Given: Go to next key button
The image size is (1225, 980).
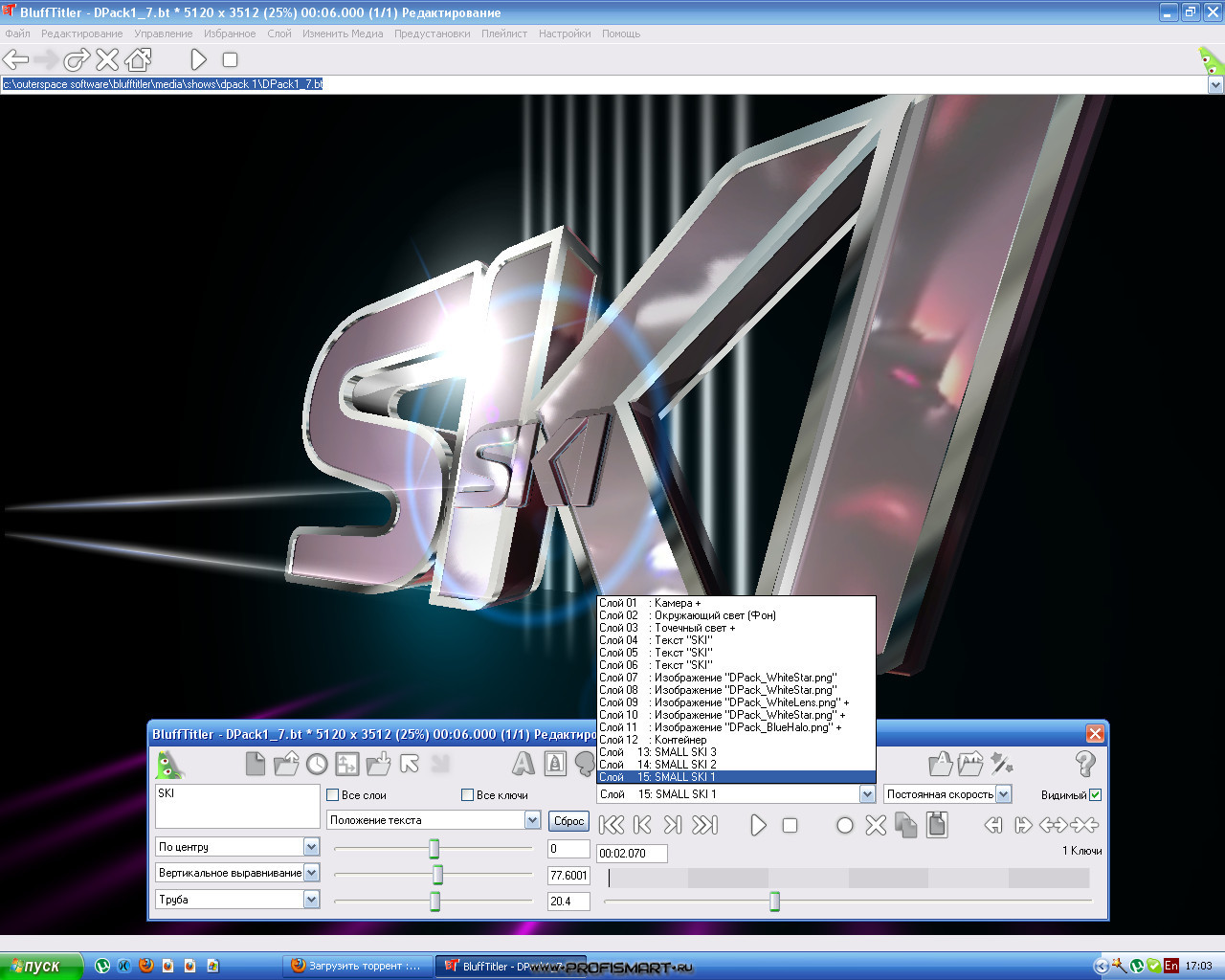Looking at the screenshot, I should pos(673,825).
